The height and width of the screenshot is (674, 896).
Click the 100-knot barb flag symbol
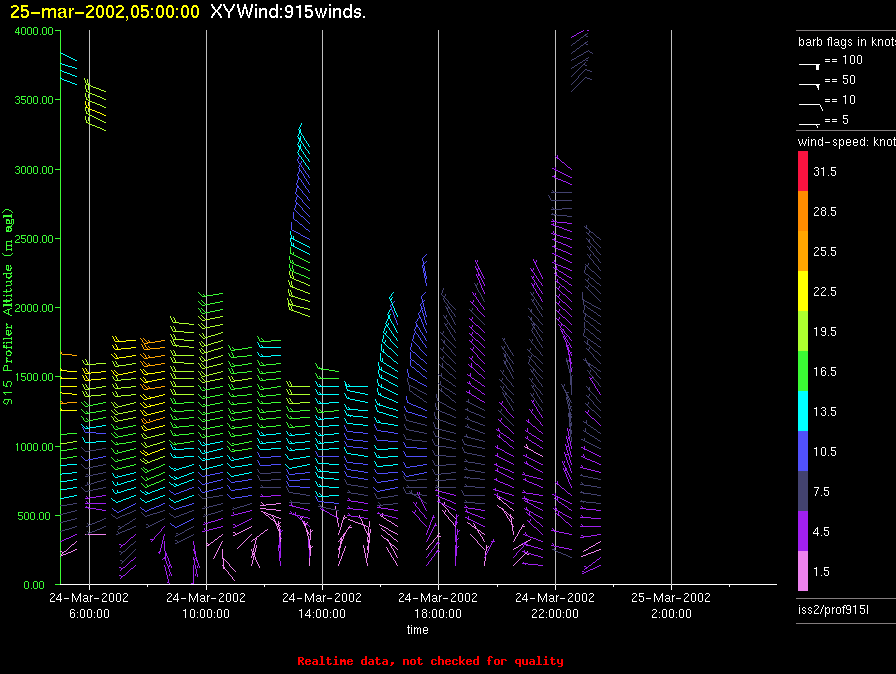809,62
